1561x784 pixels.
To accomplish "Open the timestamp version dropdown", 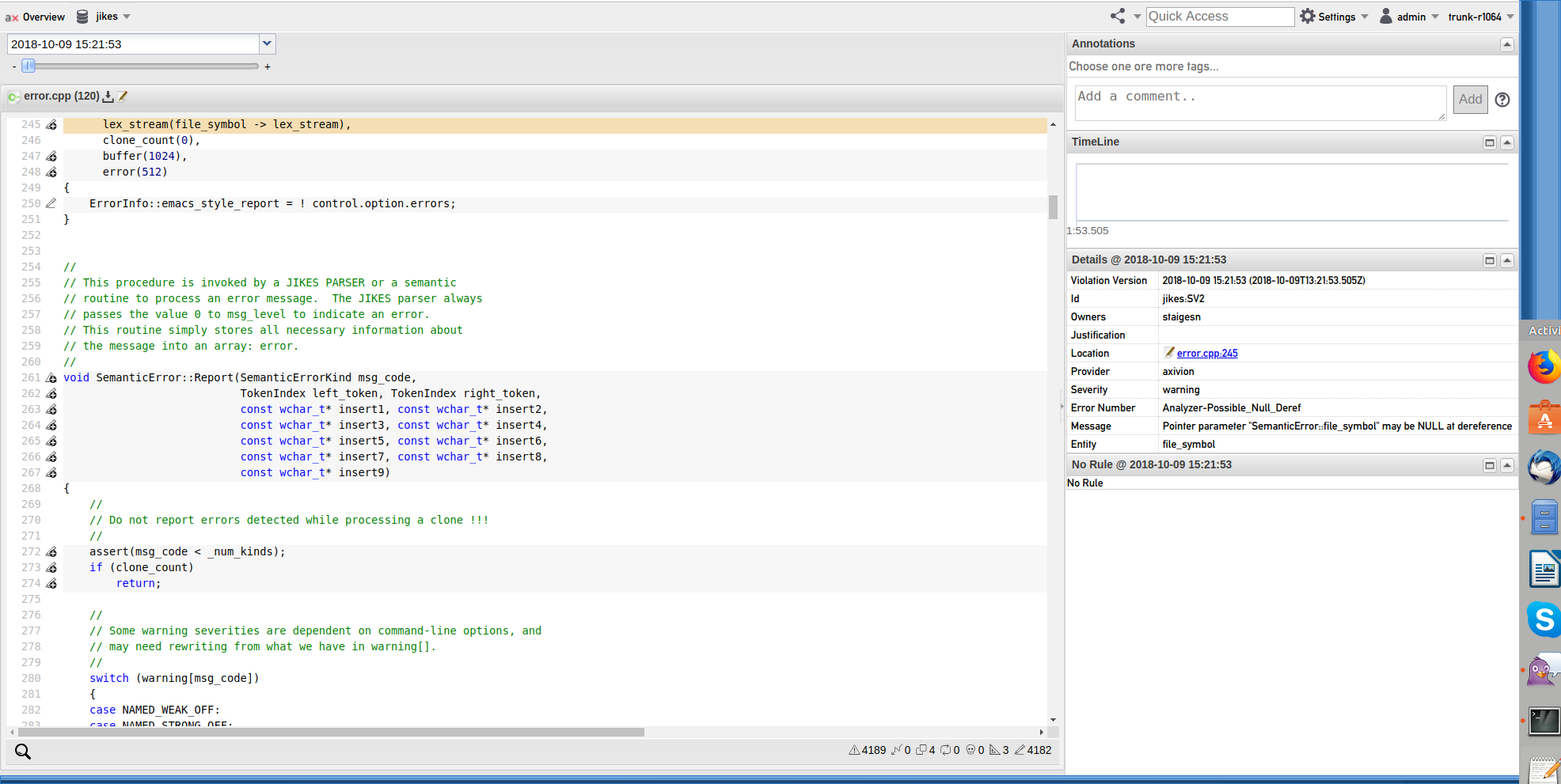I will click(268, 44).
